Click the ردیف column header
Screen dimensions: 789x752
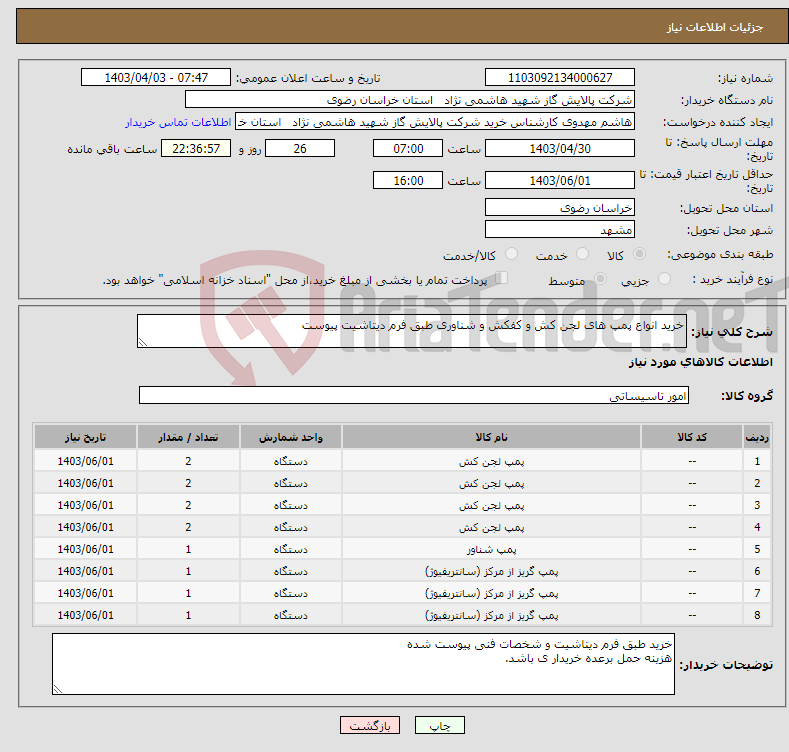pos(757,437)
